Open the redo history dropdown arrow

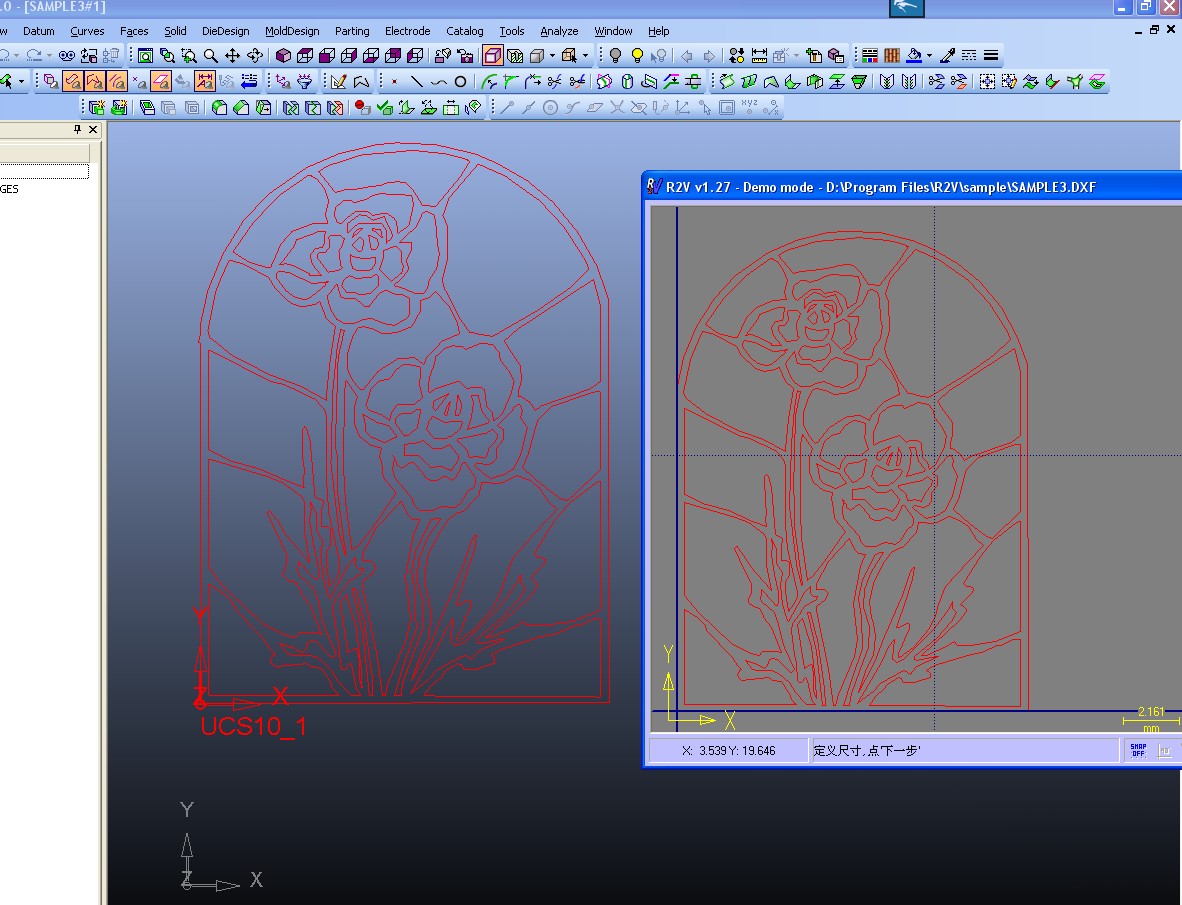tap(49, 56)
